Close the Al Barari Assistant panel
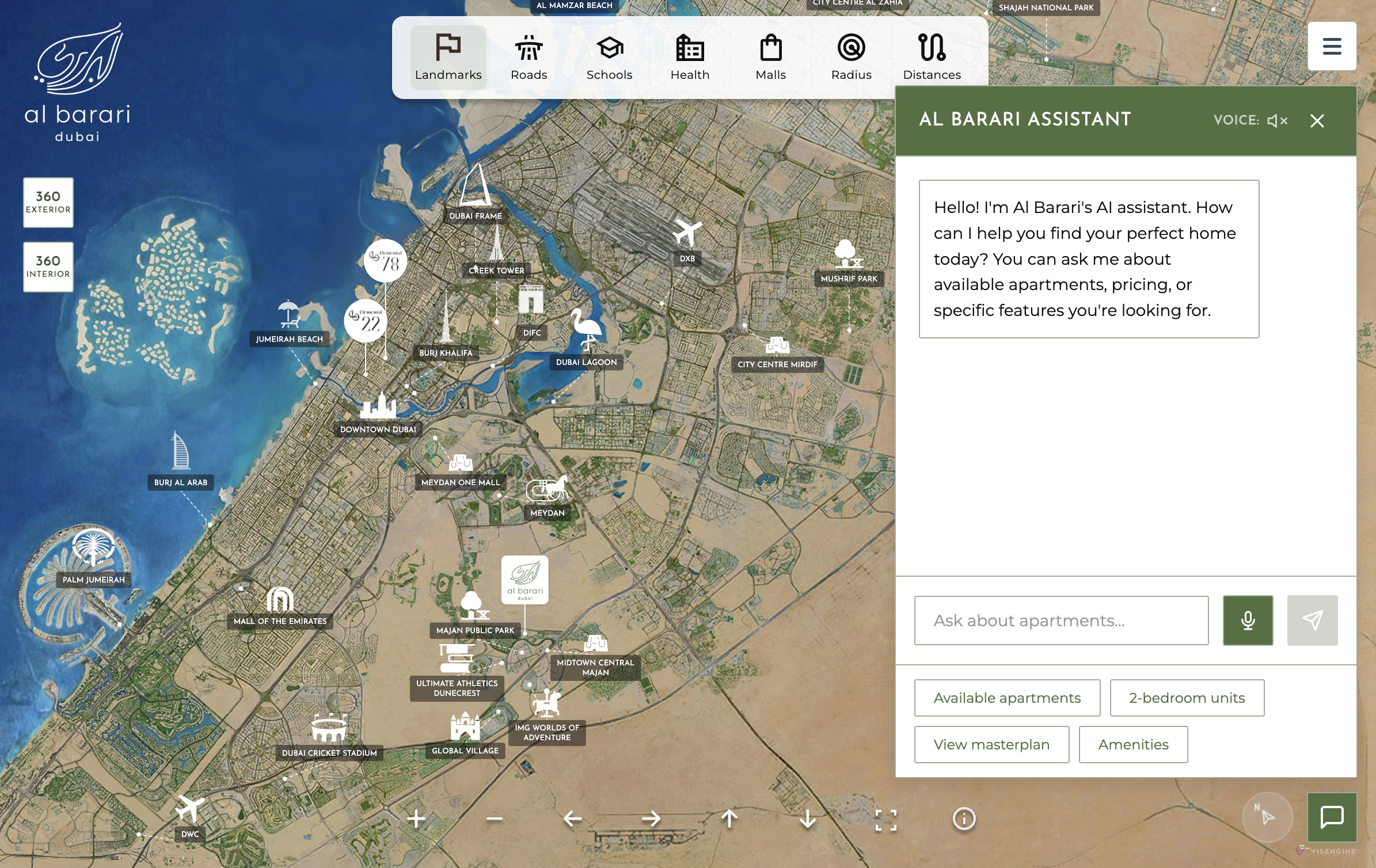The width and height of the screenshot is (1376, 868). point(1317,120)
